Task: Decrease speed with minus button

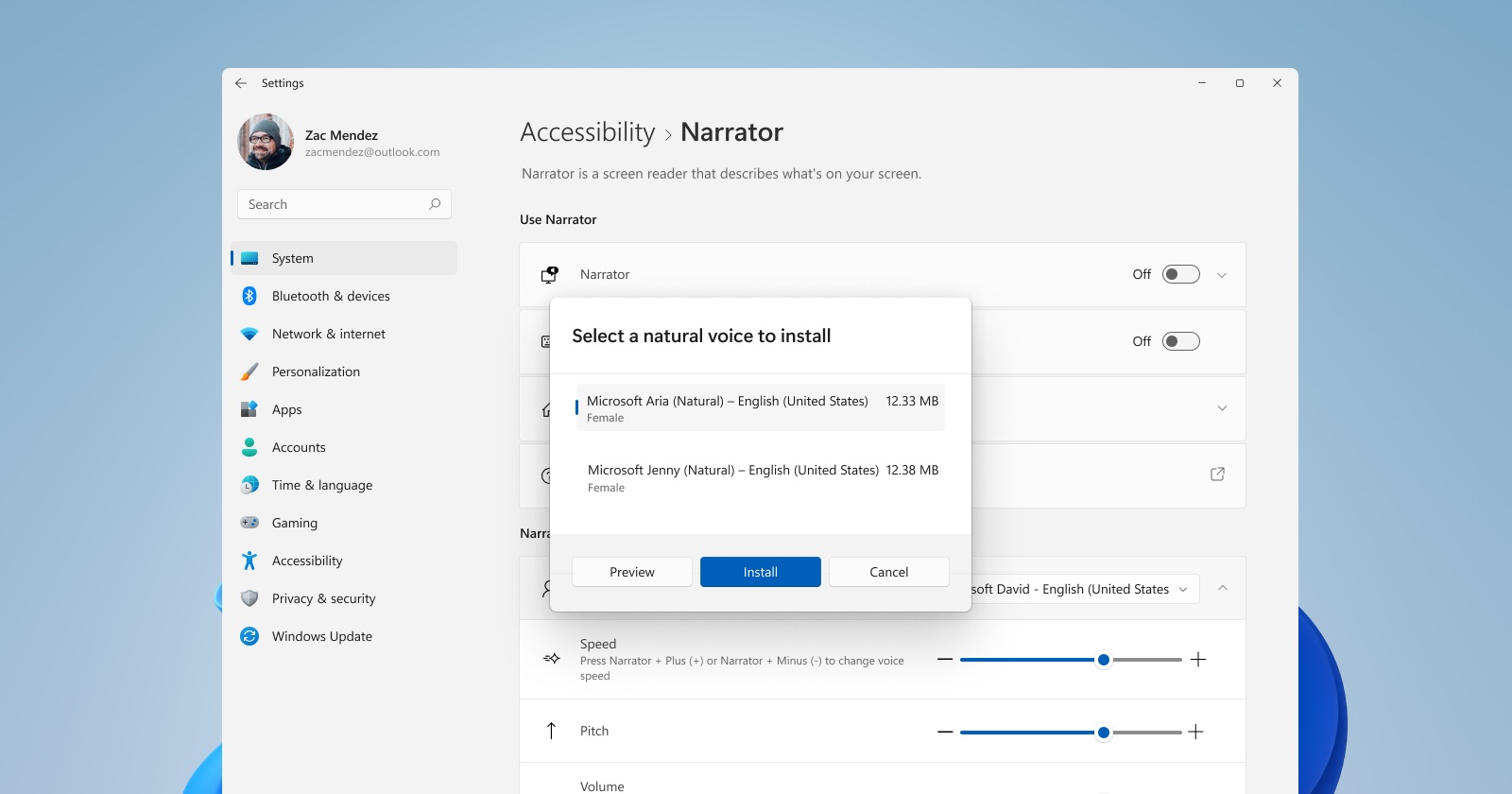Action: point(945,659)
